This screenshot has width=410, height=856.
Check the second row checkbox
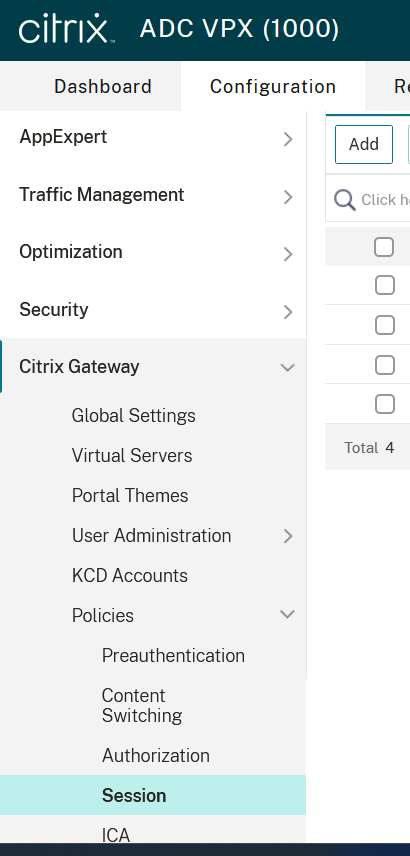(x=384, y=325)
